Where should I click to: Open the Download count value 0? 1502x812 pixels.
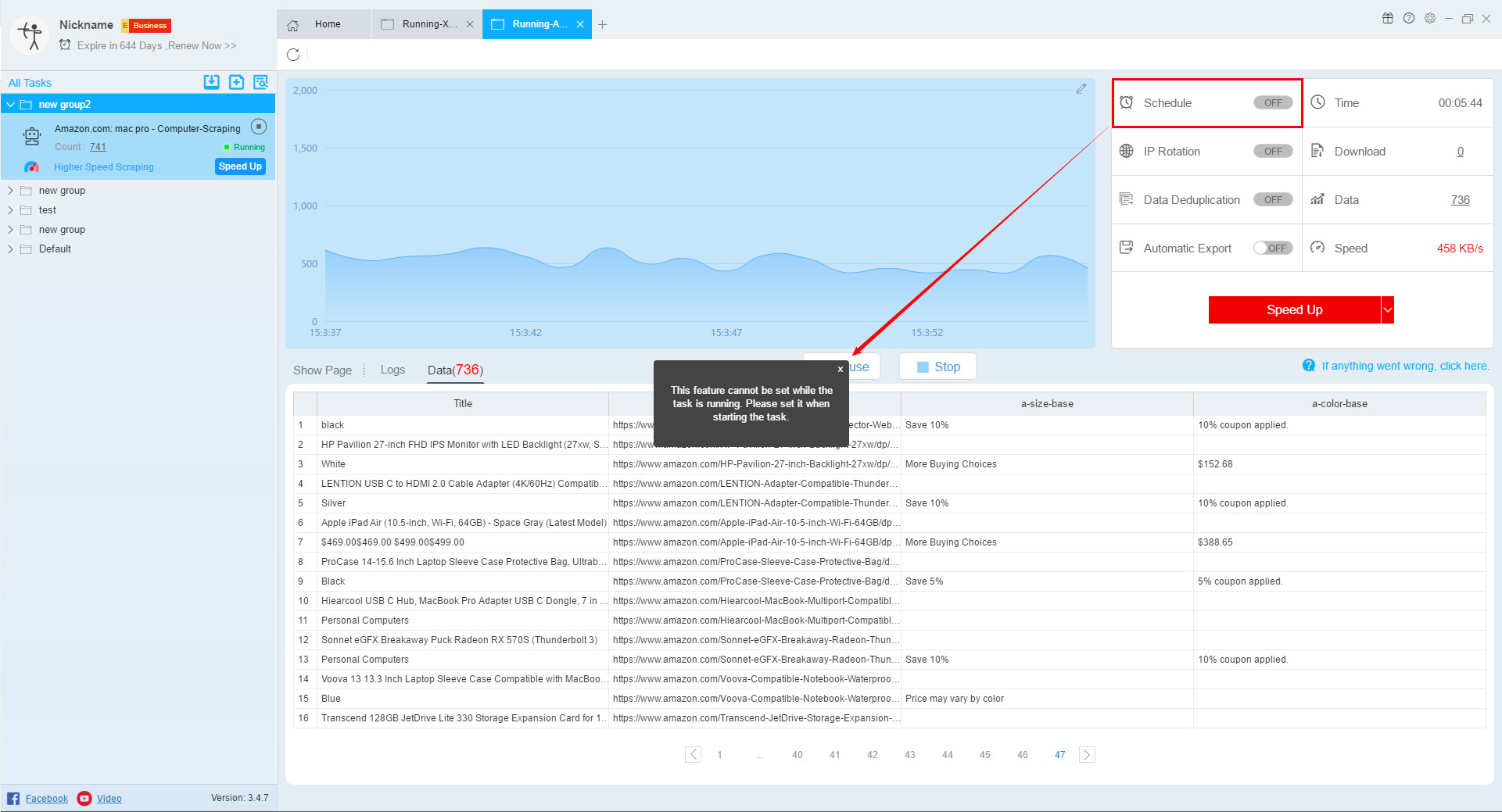point(1460,152)
